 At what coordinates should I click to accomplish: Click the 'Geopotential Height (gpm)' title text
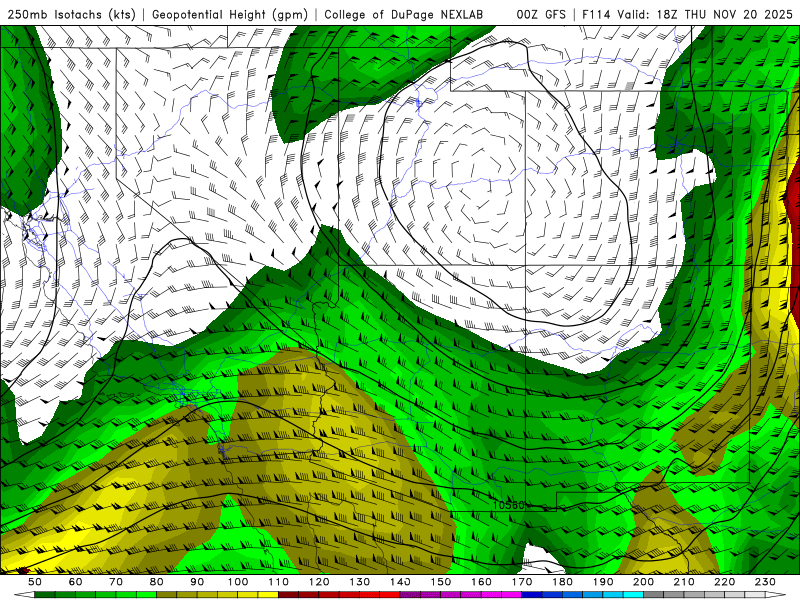[230, 15]
